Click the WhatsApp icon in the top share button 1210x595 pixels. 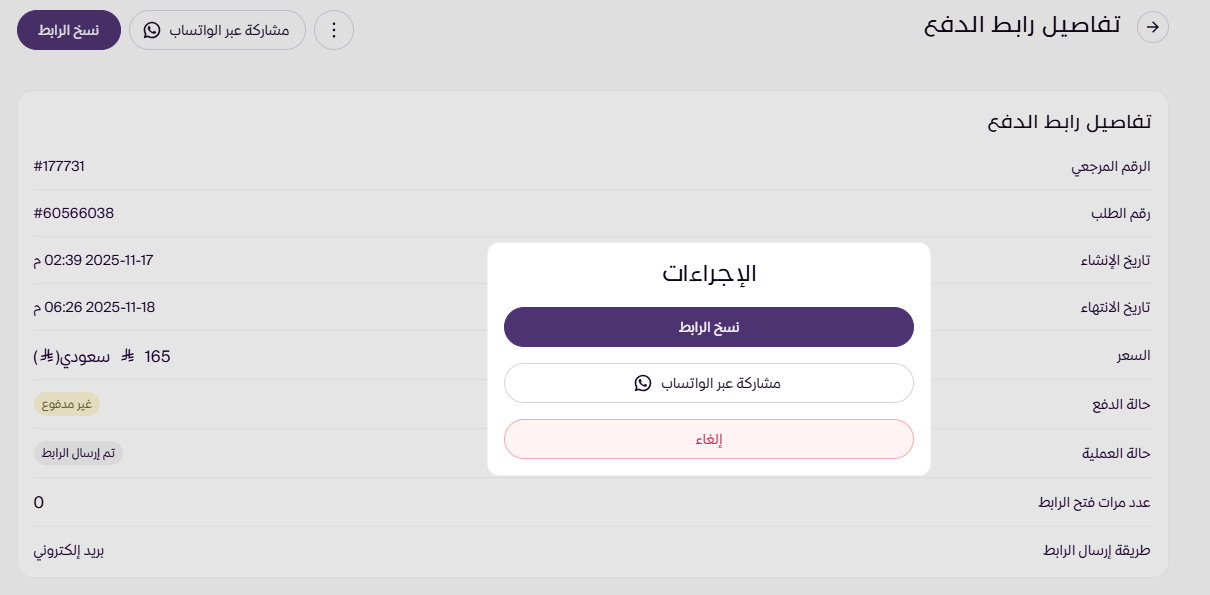point(152,30)
